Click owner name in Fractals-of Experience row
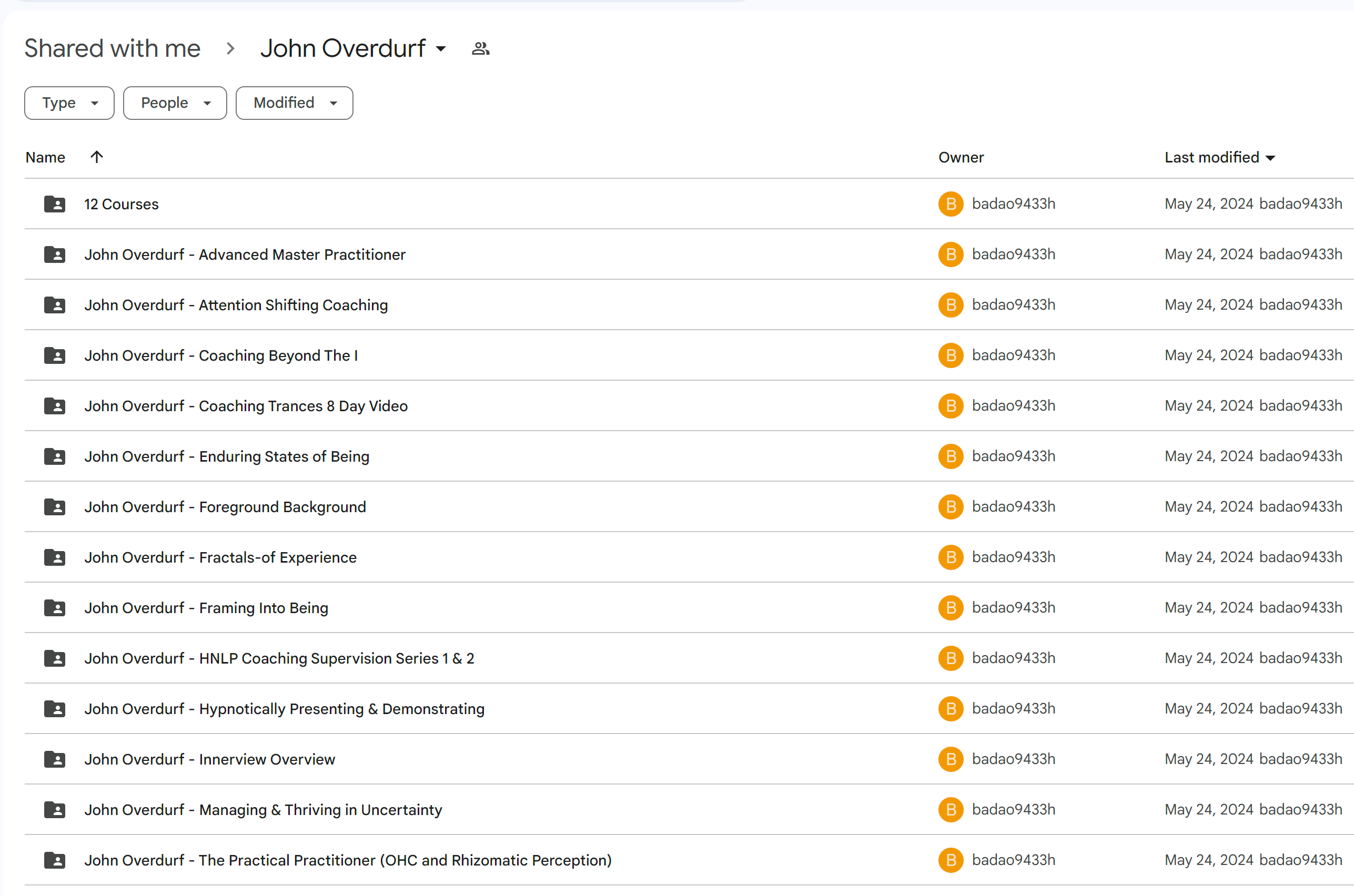 coord(1013,557)
